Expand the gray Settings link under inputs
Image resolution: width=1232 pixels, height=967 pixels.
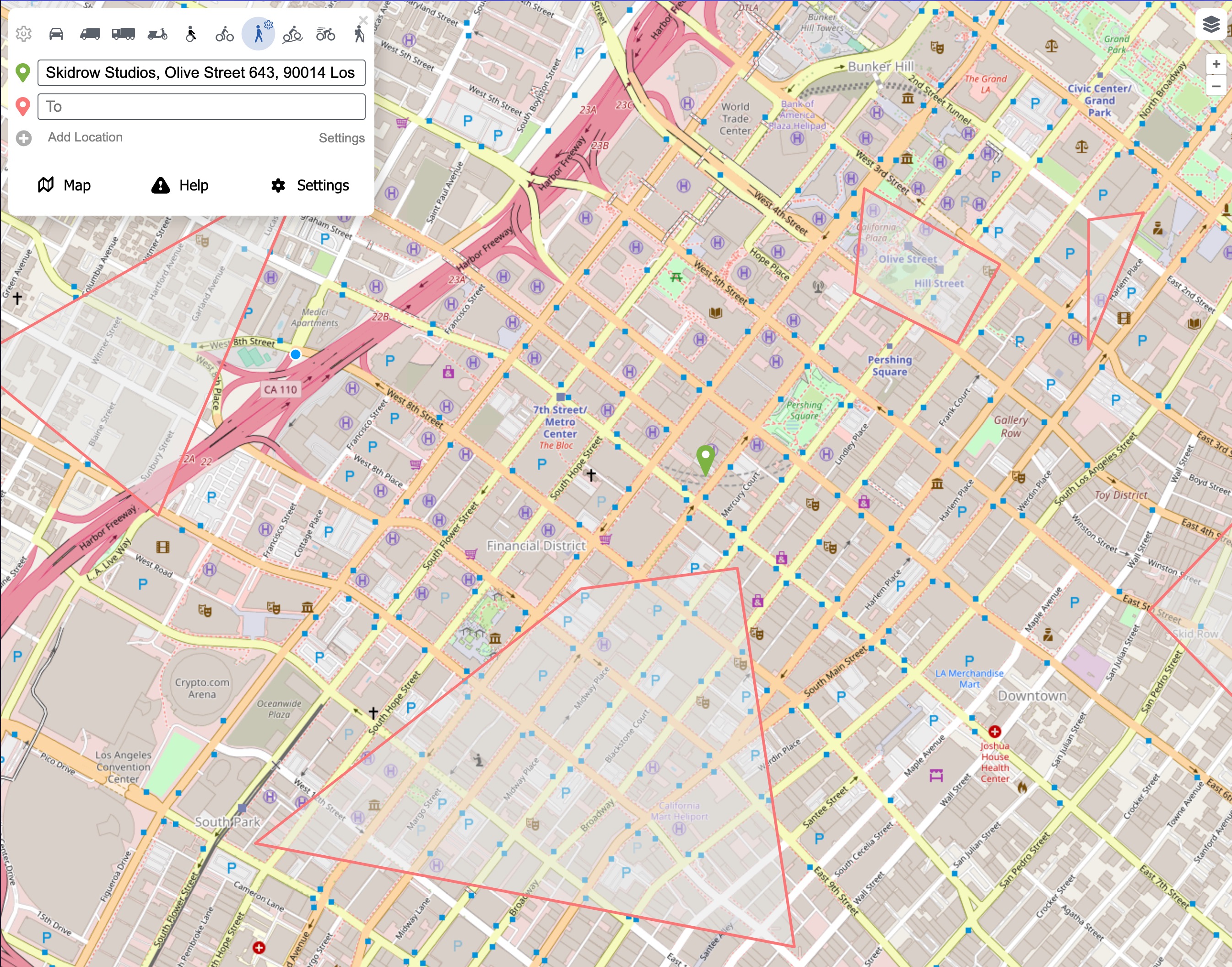[341, 138]
